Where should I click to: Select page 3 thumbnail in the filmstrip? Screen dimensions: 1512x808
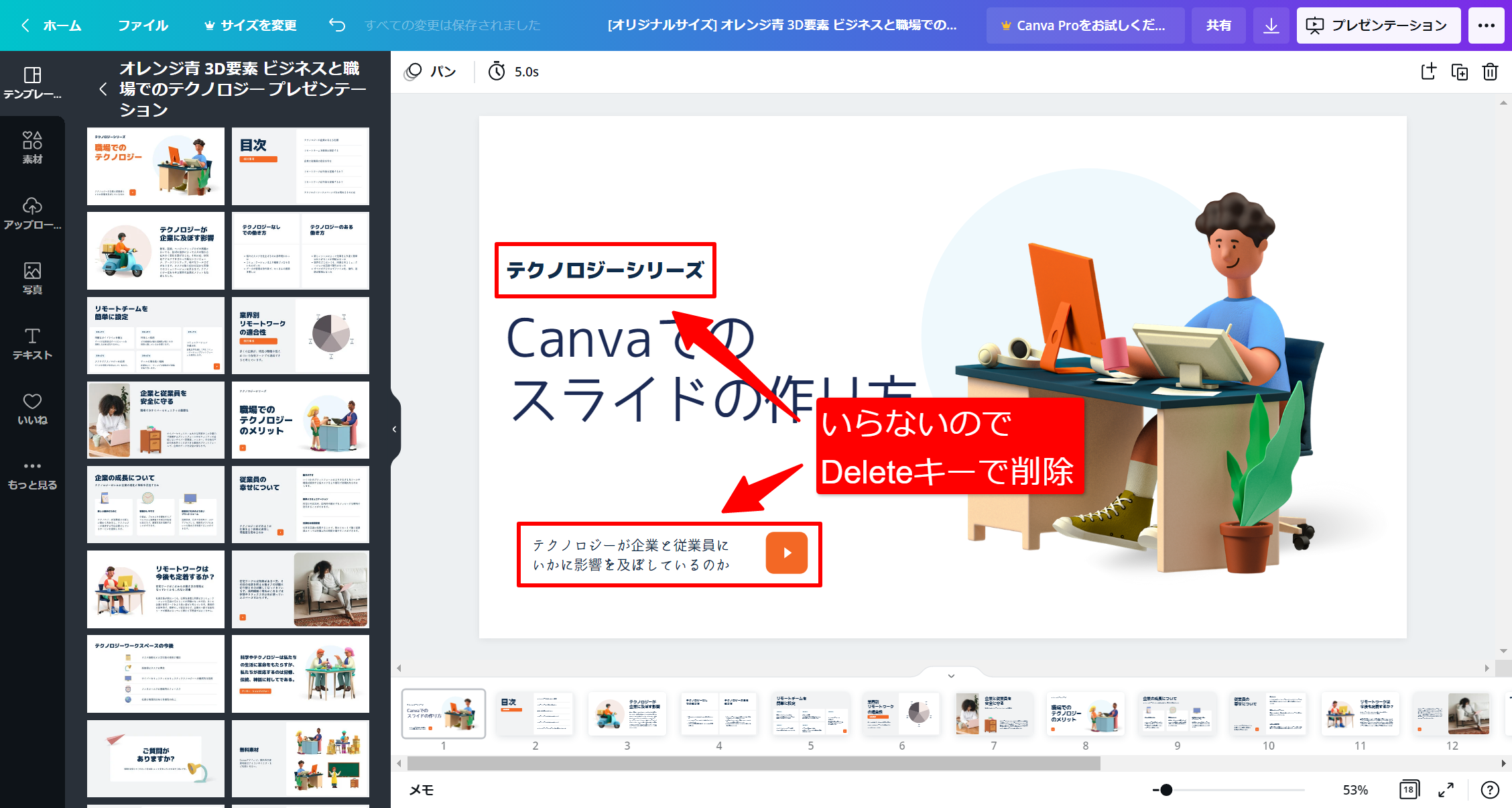(627, 713)
